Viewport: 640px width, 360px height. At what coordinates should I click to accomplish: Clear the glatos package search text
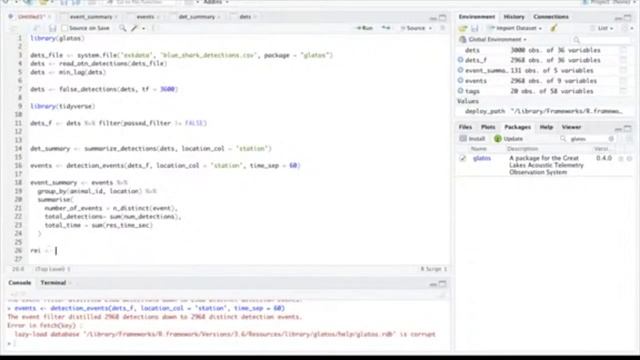pyautogui.click(x=611, y=139)
